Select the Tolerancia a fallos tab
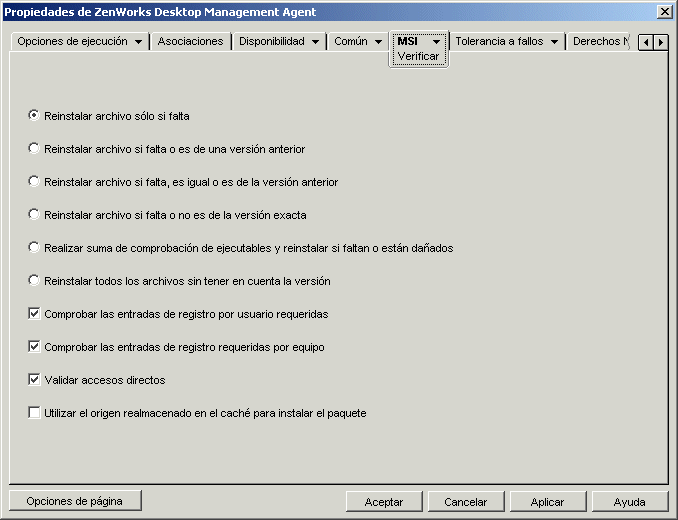Viewport: 678px width, 520px height. coord(499,41)
